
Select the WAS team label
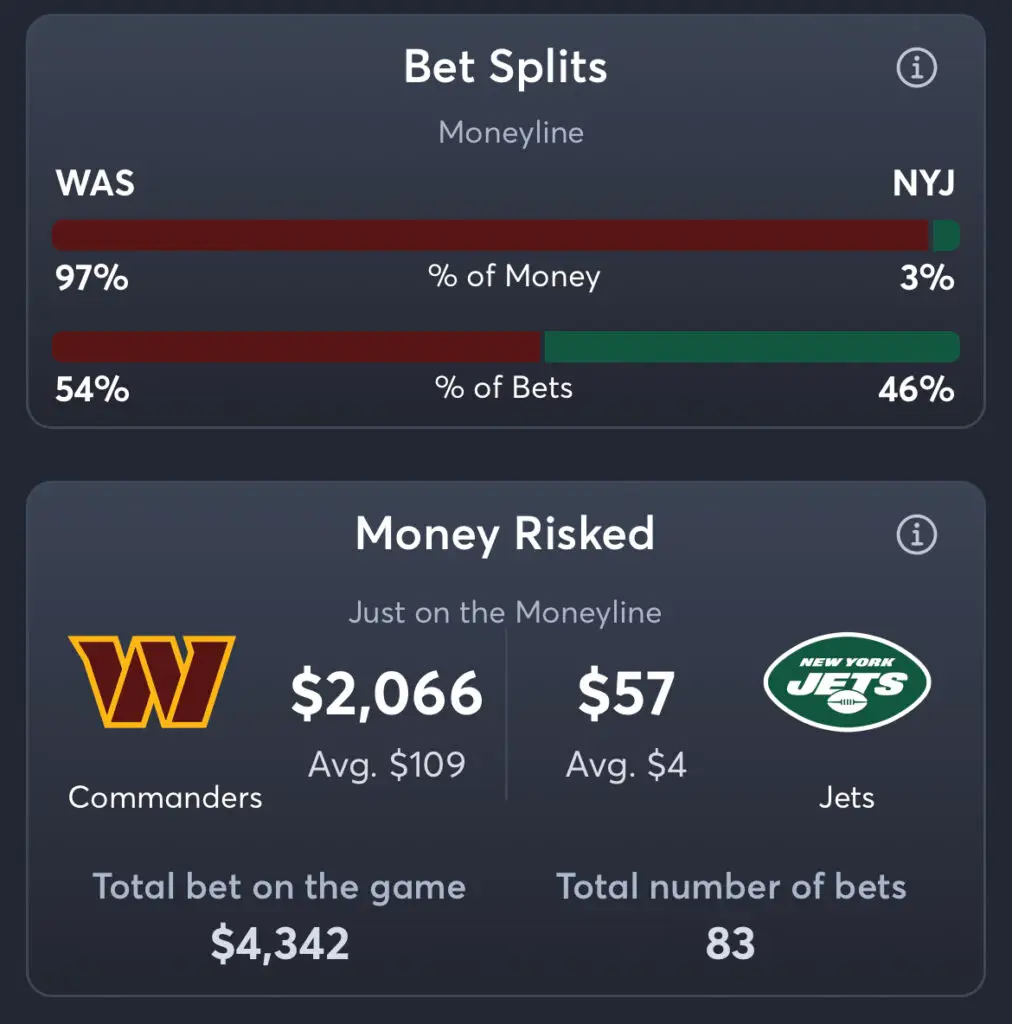pyautogui.click(x=95, y=182)
